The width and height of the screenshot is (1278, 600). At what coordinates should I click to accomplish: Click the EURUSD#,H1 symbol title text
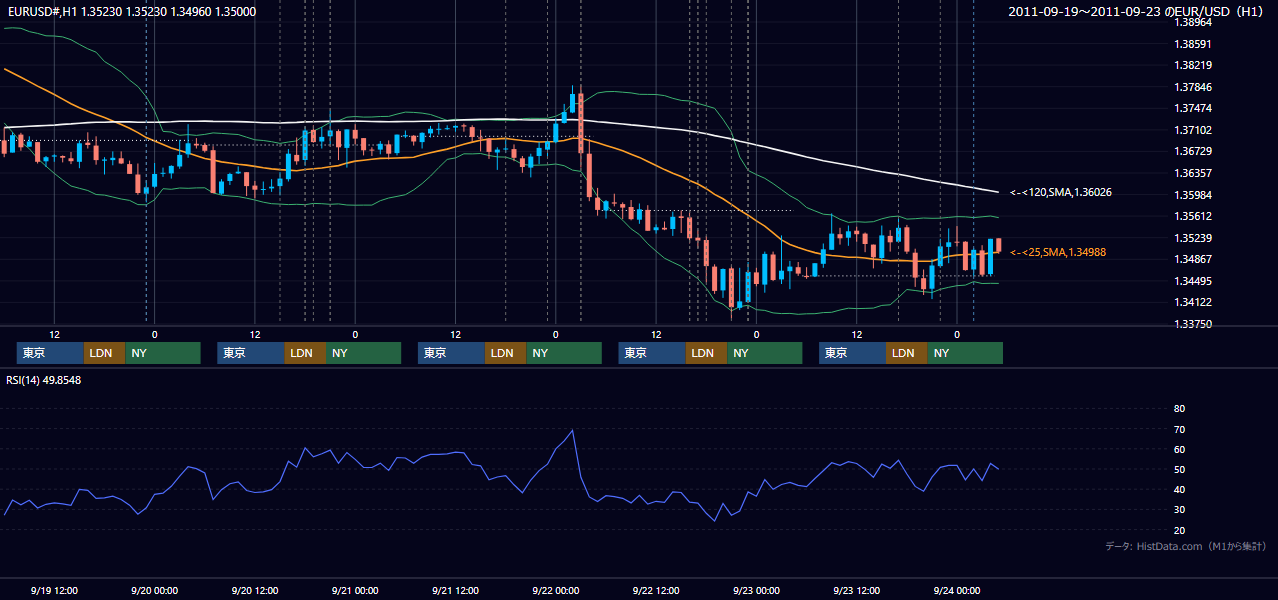pos(40,11)
